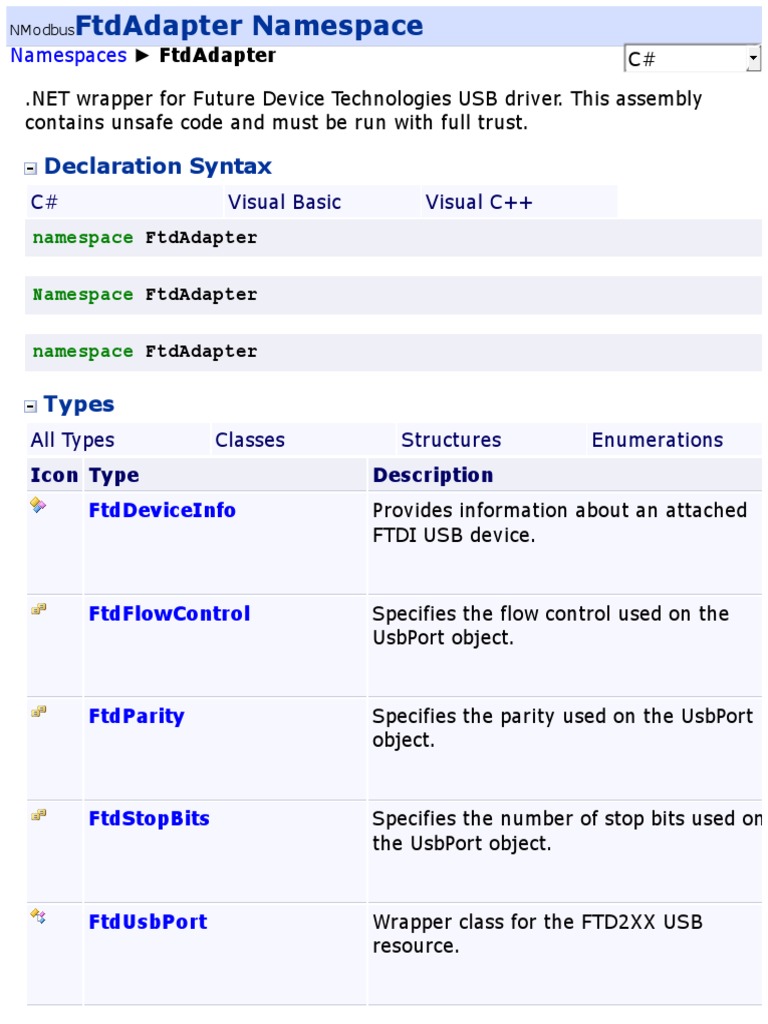768x1024 pixels.
Task: Open the FtdFlowControl type link
Action: [x=170, y=613]
